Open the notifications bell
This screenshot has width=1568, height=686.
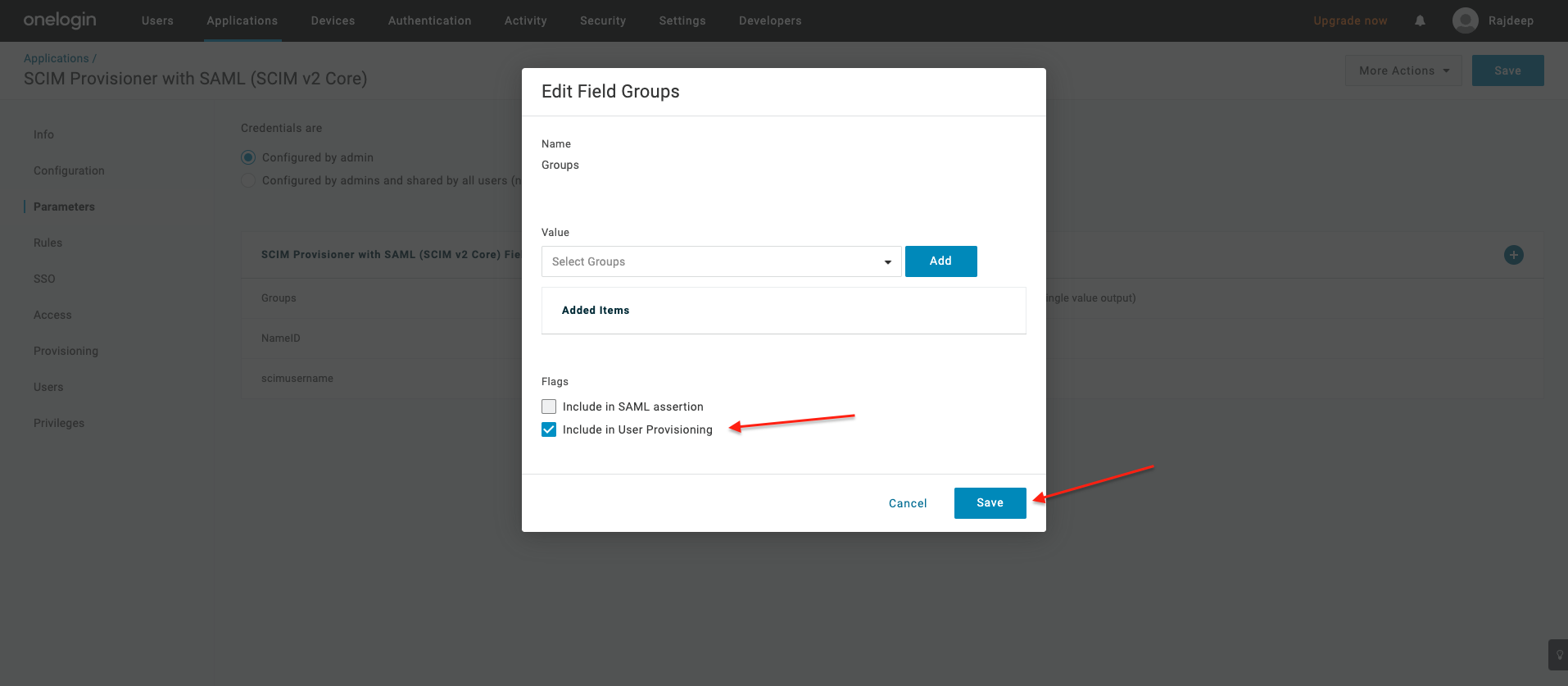(x=1420, y=21)
